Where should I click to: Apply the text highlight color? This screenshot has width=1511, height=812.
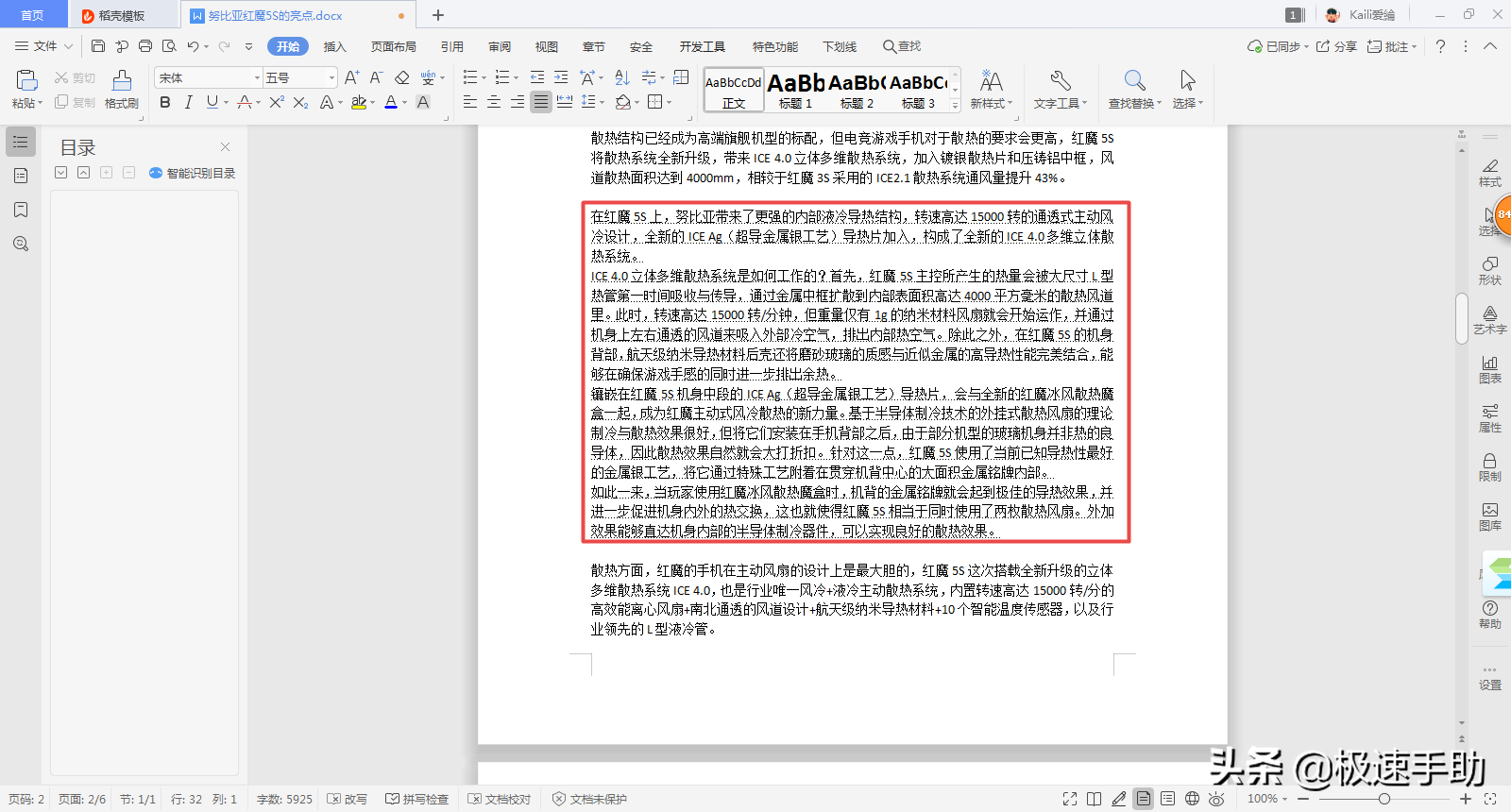point(359,102)
